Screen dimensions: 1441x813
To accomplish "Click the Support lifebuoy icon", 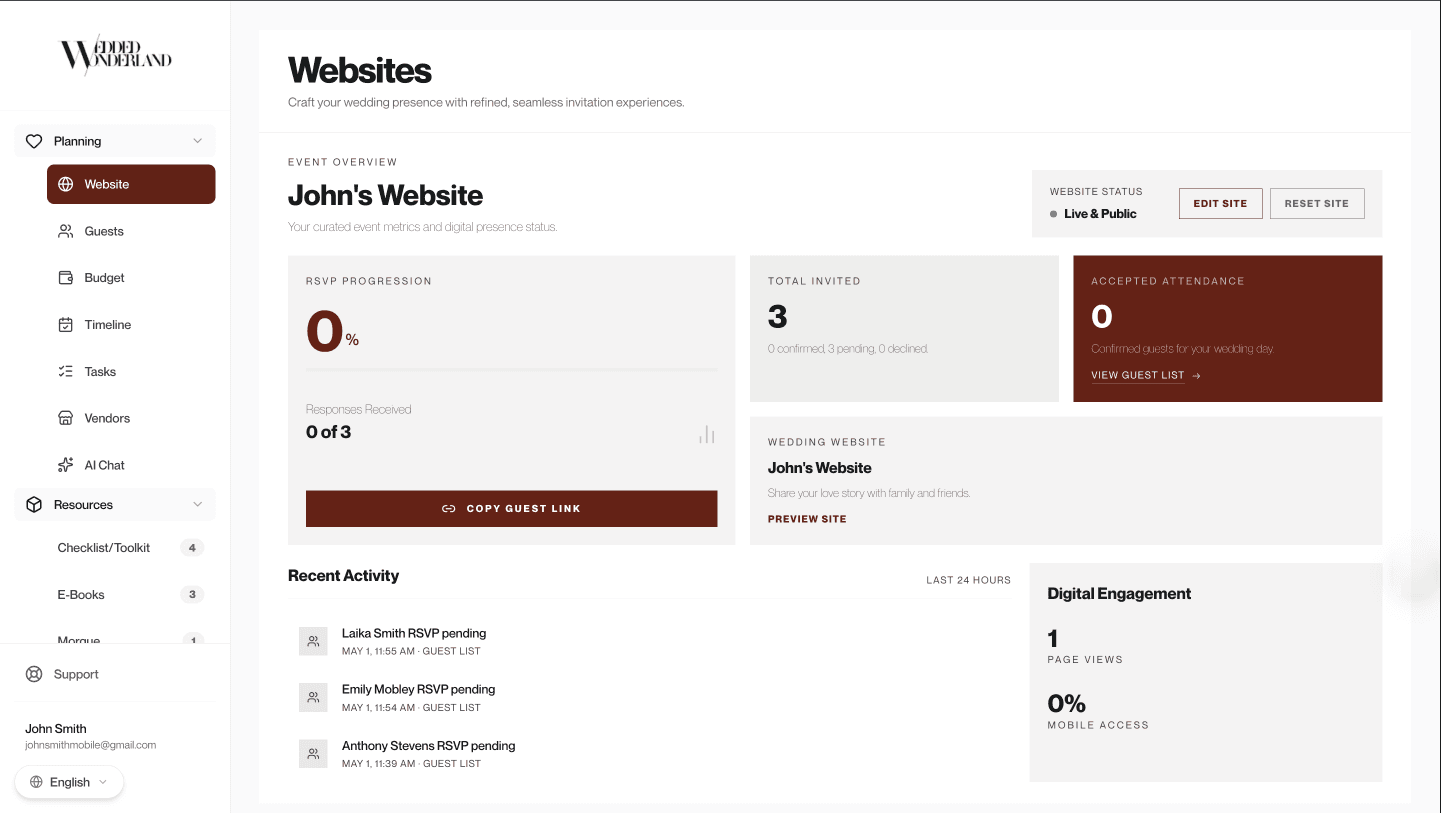I will (34, 674).
